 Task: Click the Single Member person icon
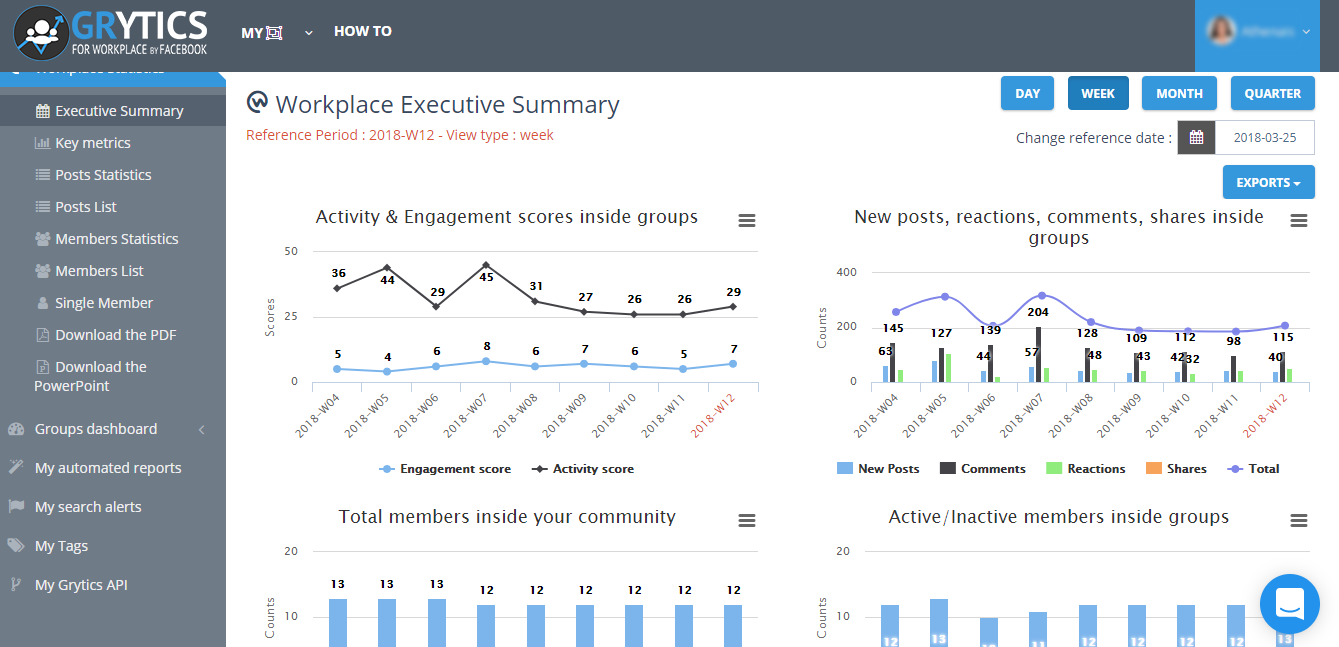pos(42,303)
